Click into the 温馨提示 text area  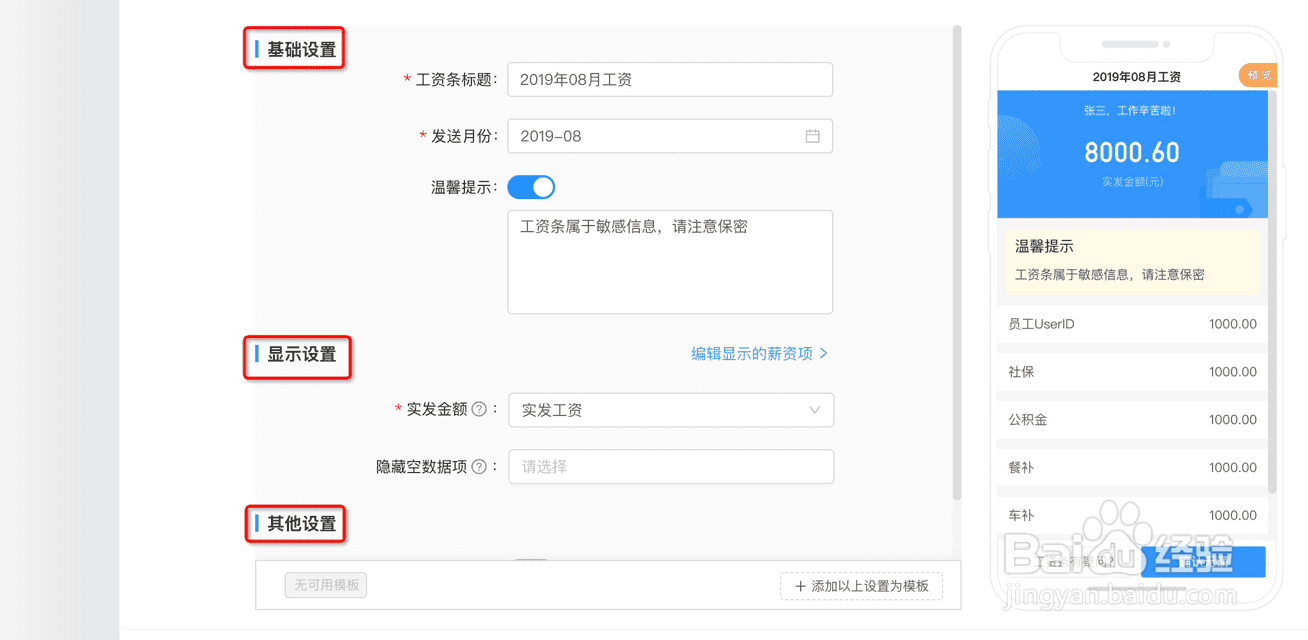click(x=670, y=262)
